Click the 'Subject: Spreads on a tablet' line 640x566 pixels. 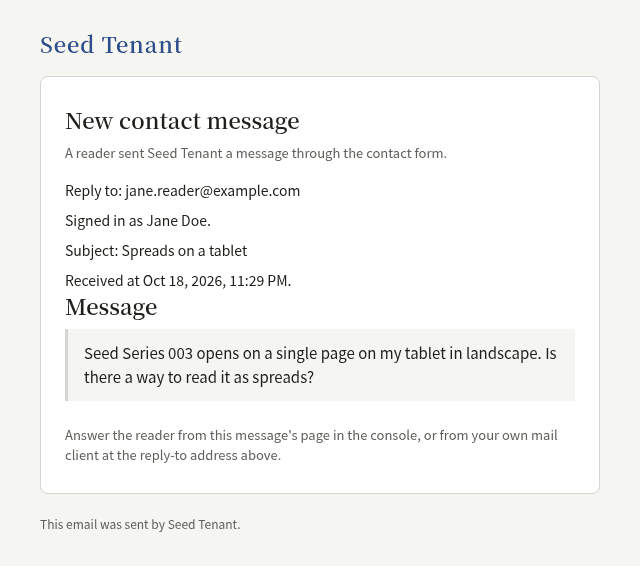(156, 251)
